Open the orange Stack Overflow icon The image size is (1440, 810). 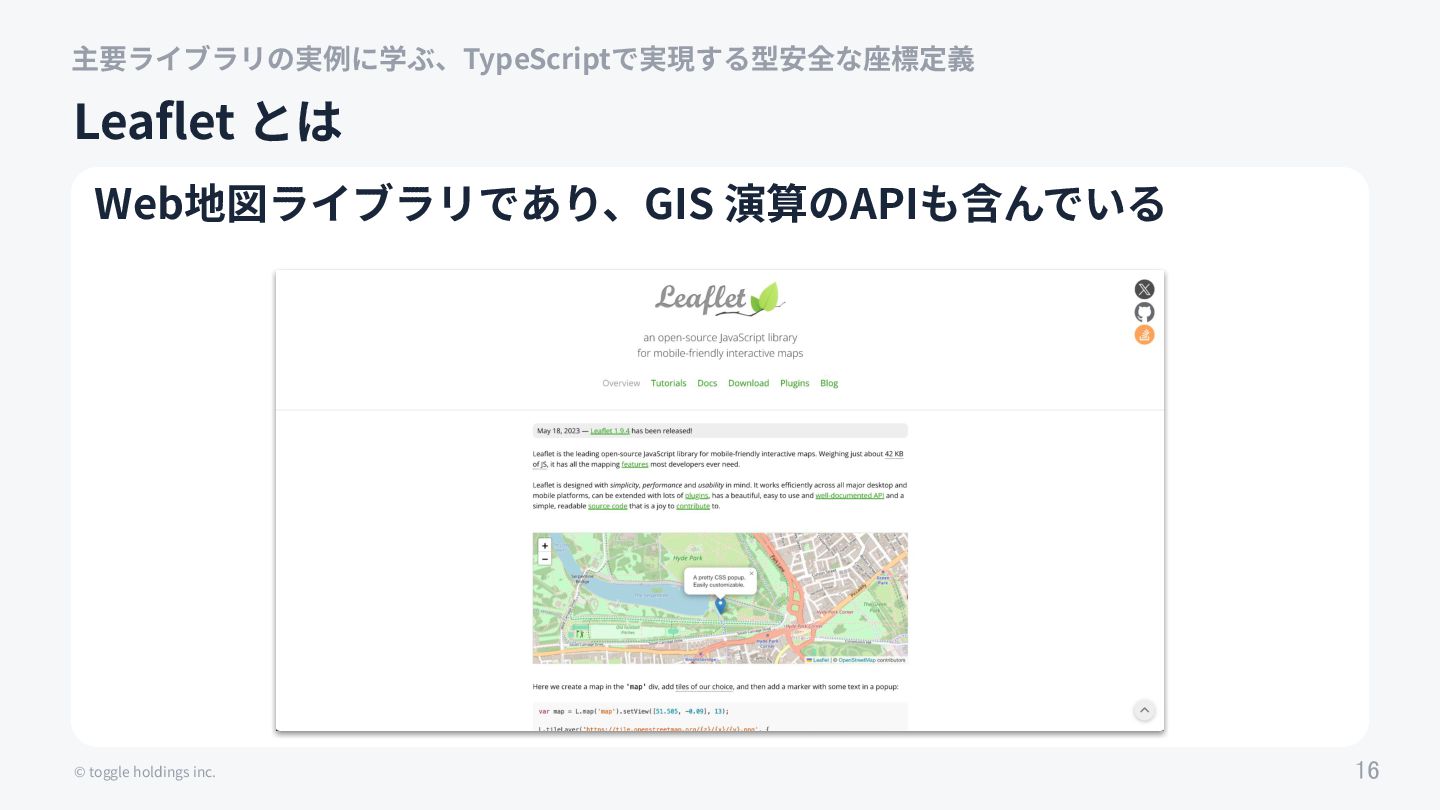[x=1144, y=335]
